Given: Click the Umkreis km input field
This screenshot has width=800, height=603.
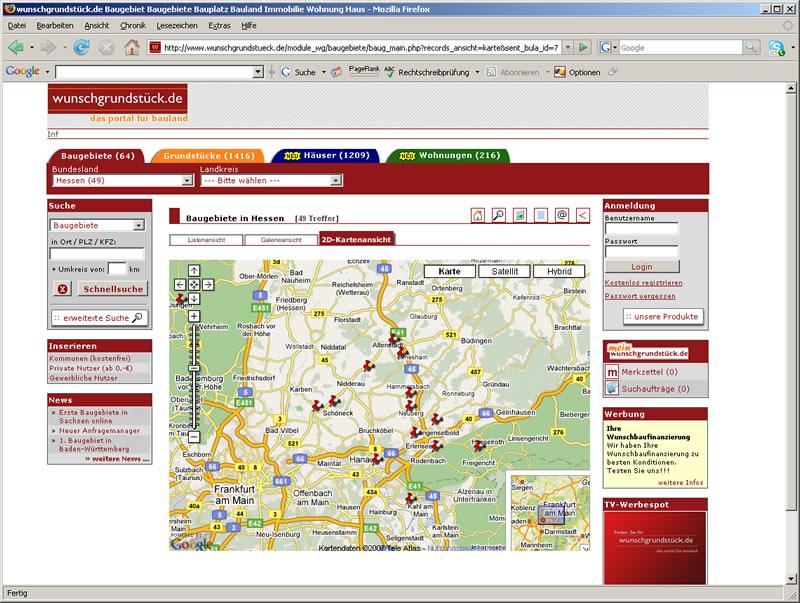Looking at the screenshot, I should pos(117,269).
